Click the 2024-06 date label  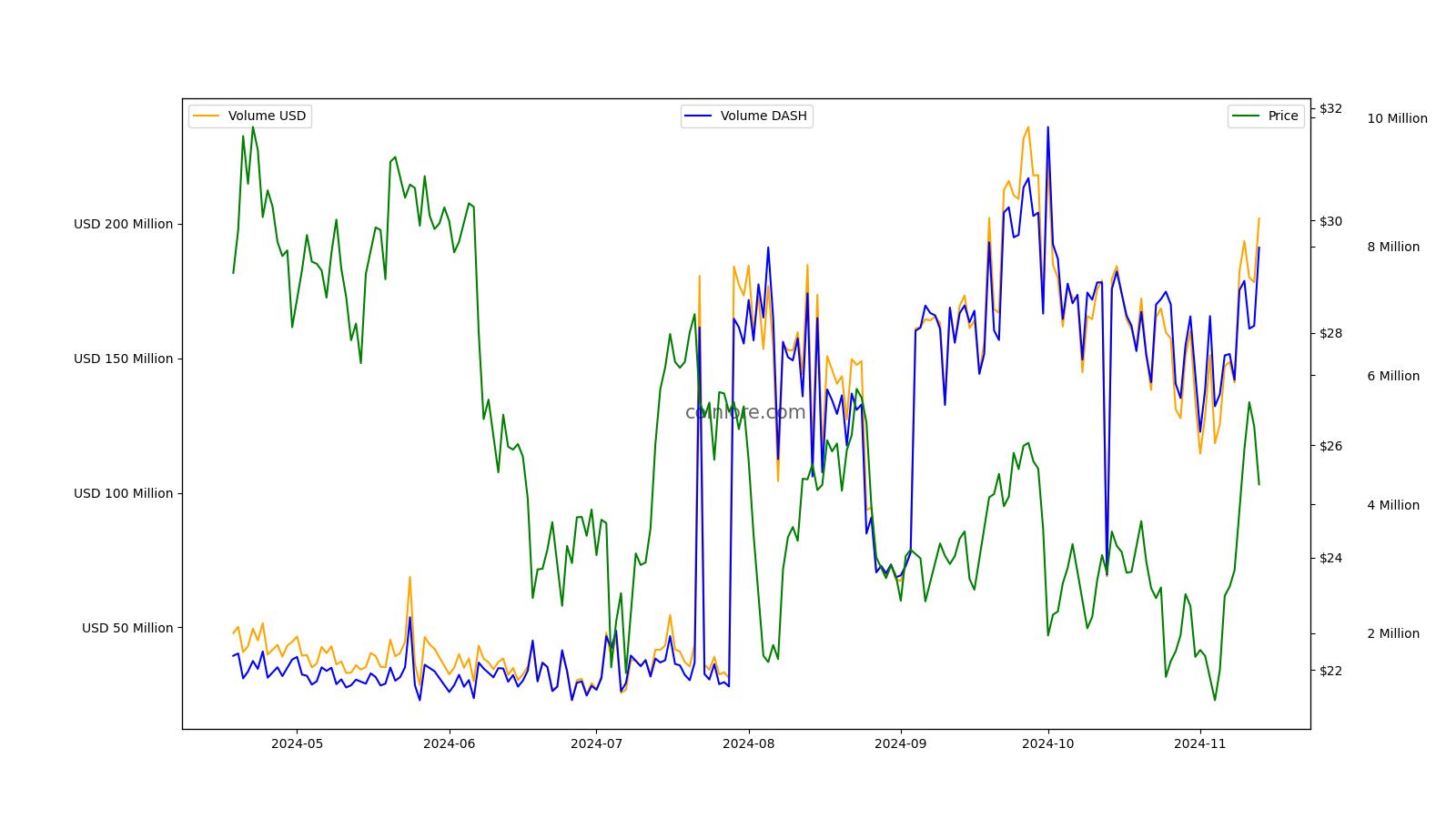point(450,743)
